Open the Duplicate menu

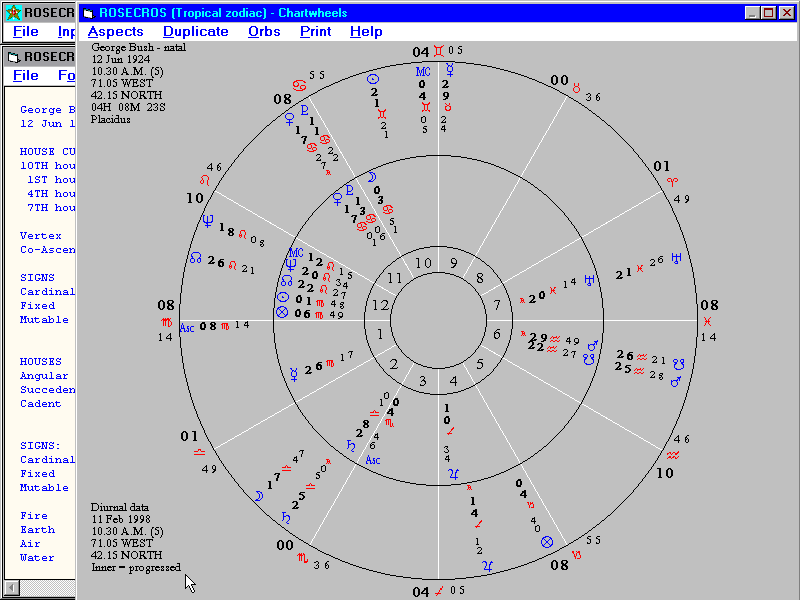tap(195, 31)
